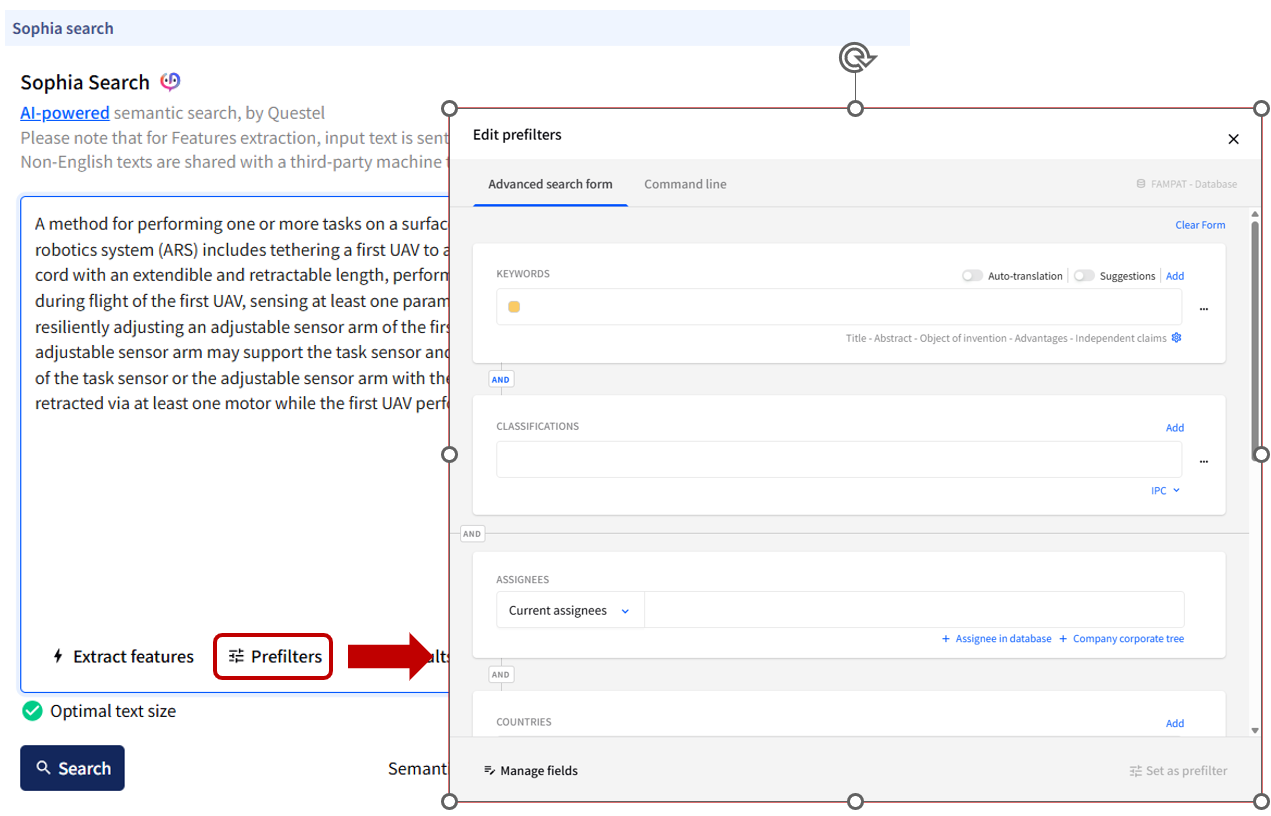Open the Prefilters button
This screenshot has height=816, width=1271.
(x=273, y=657)
